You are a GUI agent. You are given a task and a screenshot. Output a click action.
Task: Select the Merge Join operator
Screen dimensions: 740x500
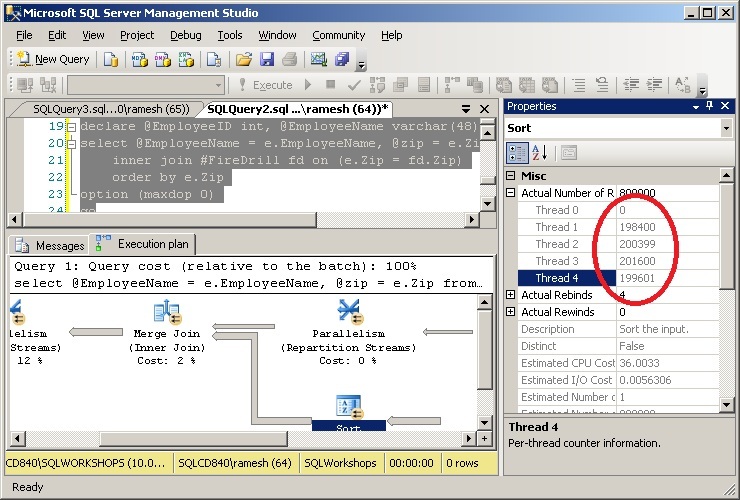pos(167,332)
